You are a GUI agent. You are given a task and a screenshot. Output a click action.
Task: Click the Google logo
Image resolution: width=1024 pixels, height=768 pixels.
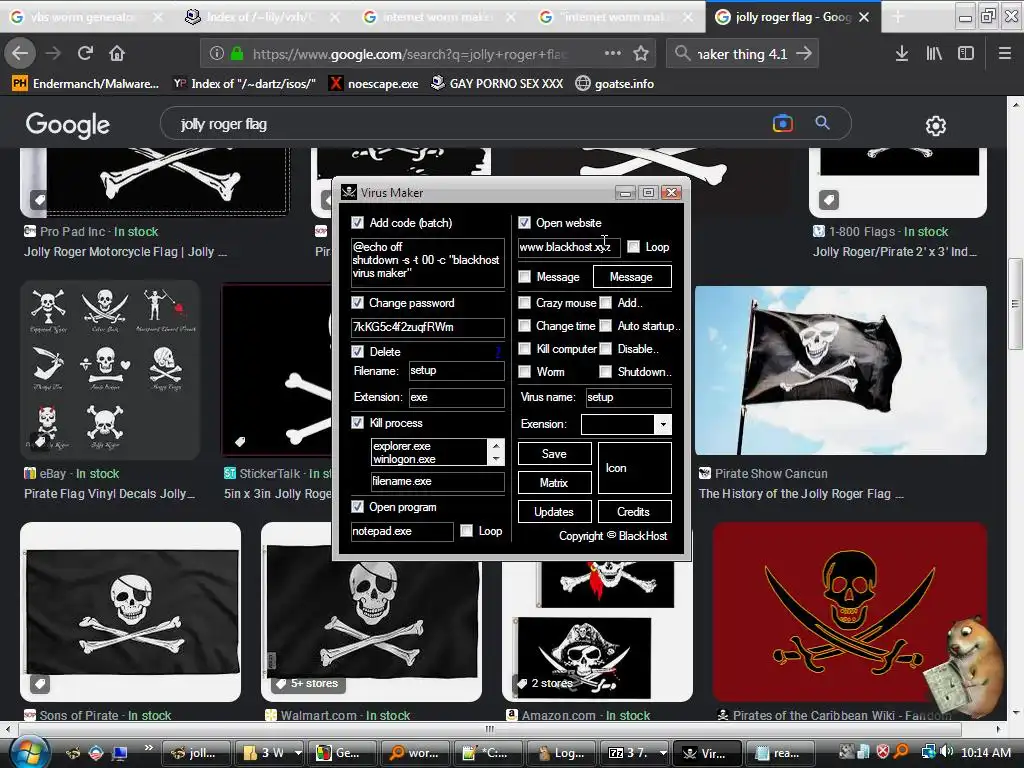point(67,125)
